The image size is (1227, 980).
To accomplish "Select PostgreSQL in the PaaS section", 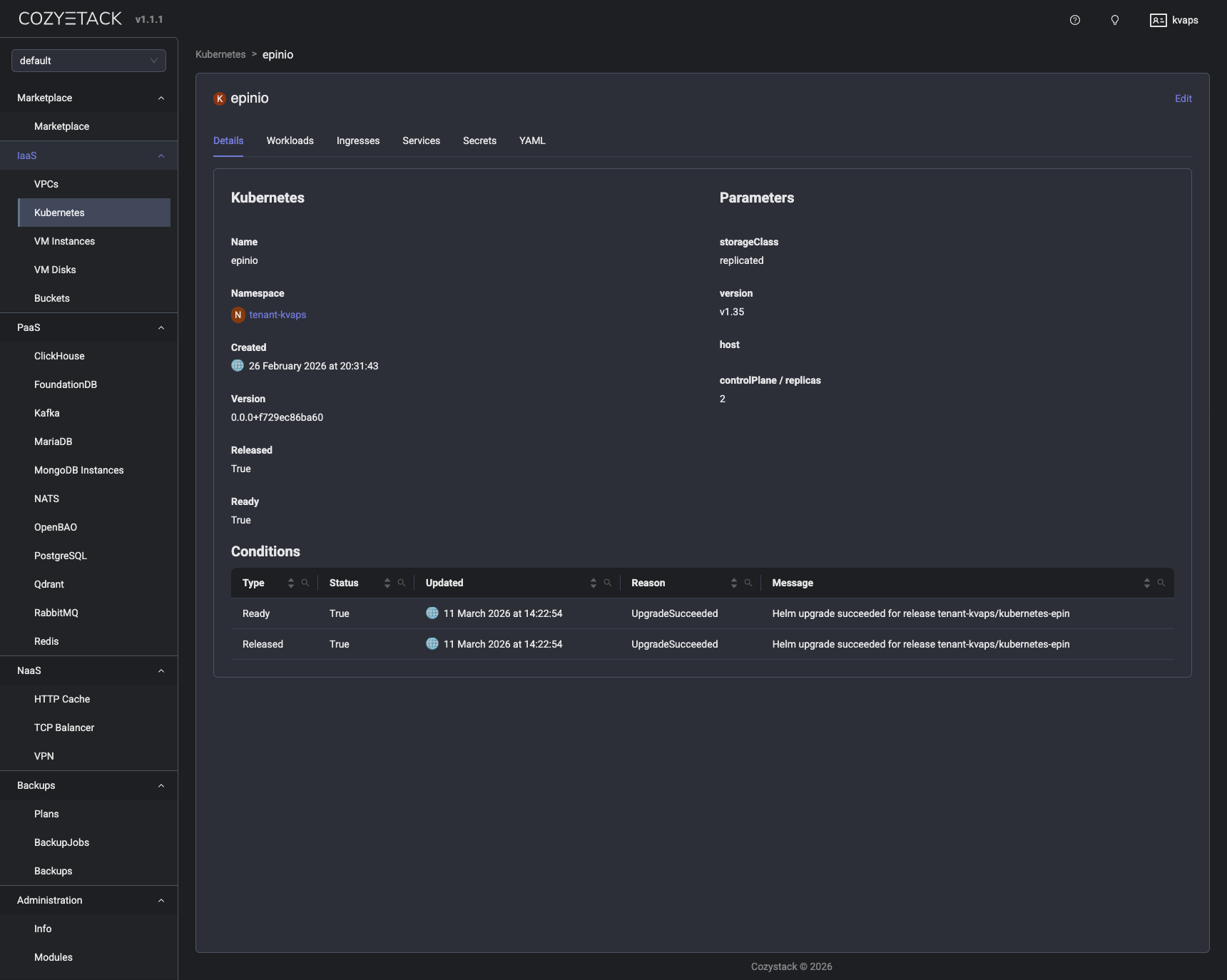I will (61, 556).
